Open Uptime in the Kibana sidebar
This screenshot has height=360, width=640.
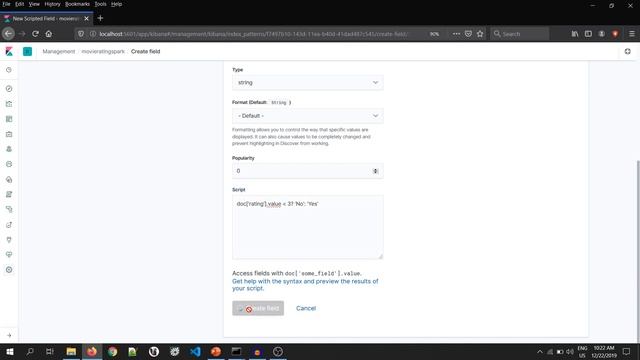click(x=9, y=224)
